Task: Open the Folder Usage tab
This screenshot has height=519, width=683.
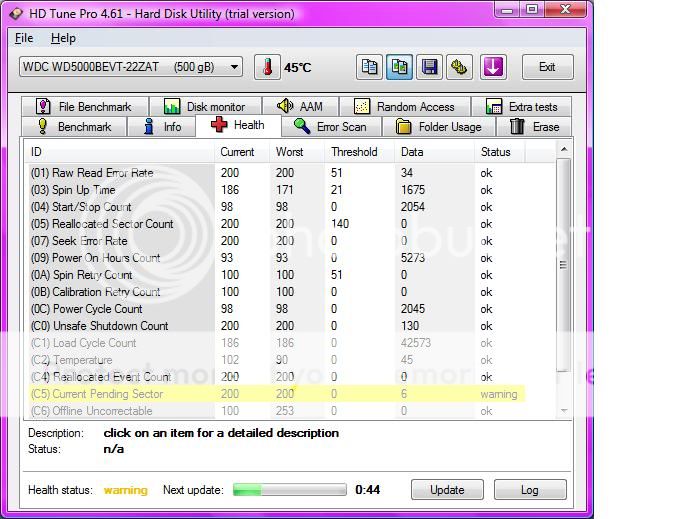Action: [439, 127]
